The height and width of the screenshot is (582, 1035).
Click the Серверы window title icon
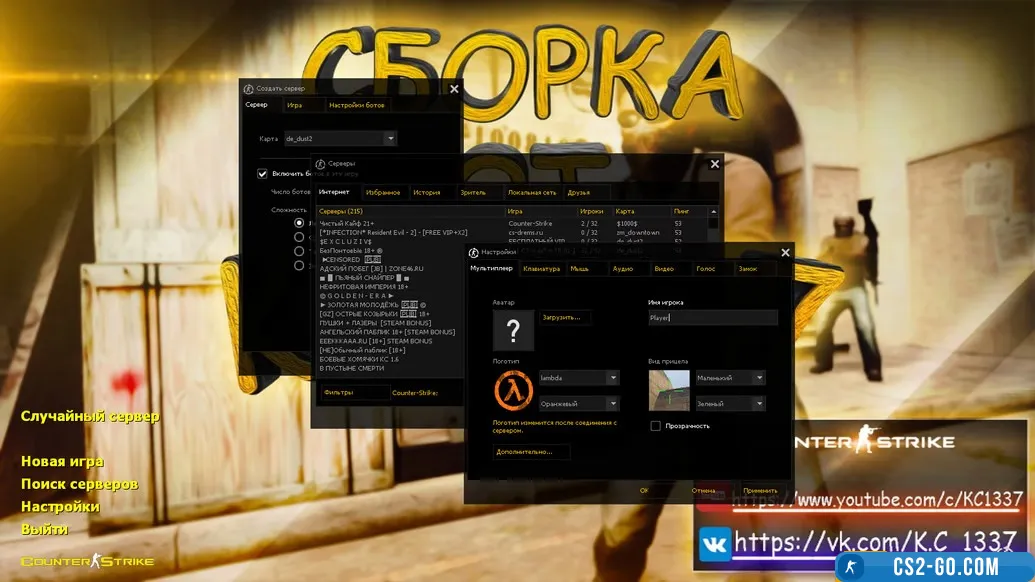tap(321, 163)
